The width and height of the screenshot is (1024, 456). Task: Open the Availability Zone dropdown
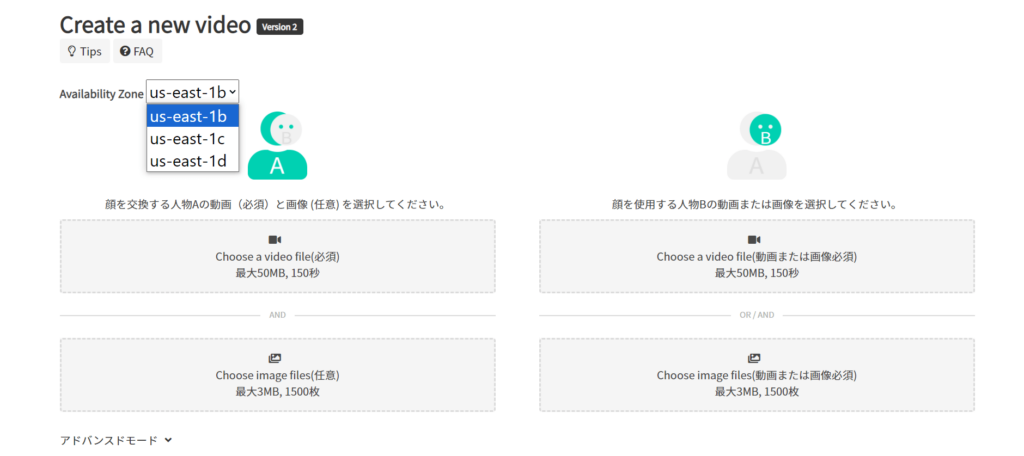pos(193,93)
